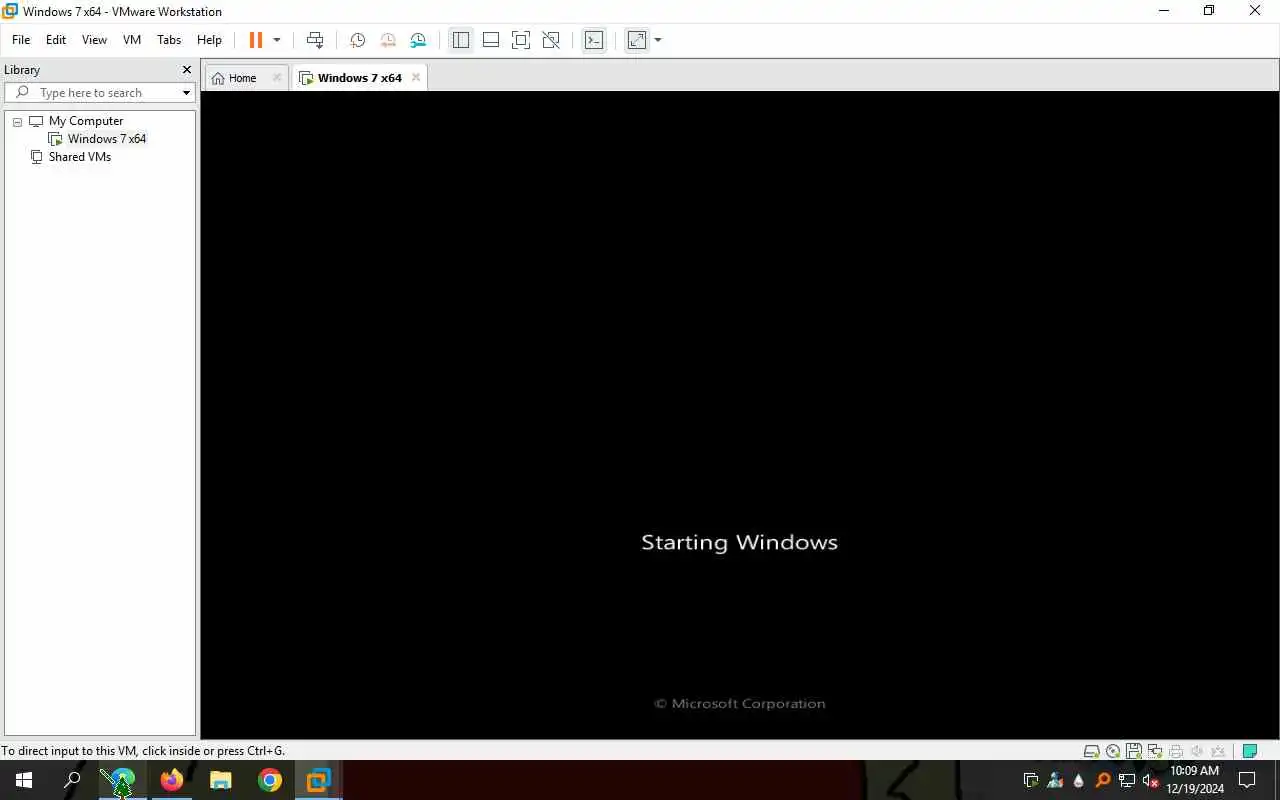Restore down the VMware Workstation window
Viewport: 1280px width, 800px height.
coord(1209,11)
